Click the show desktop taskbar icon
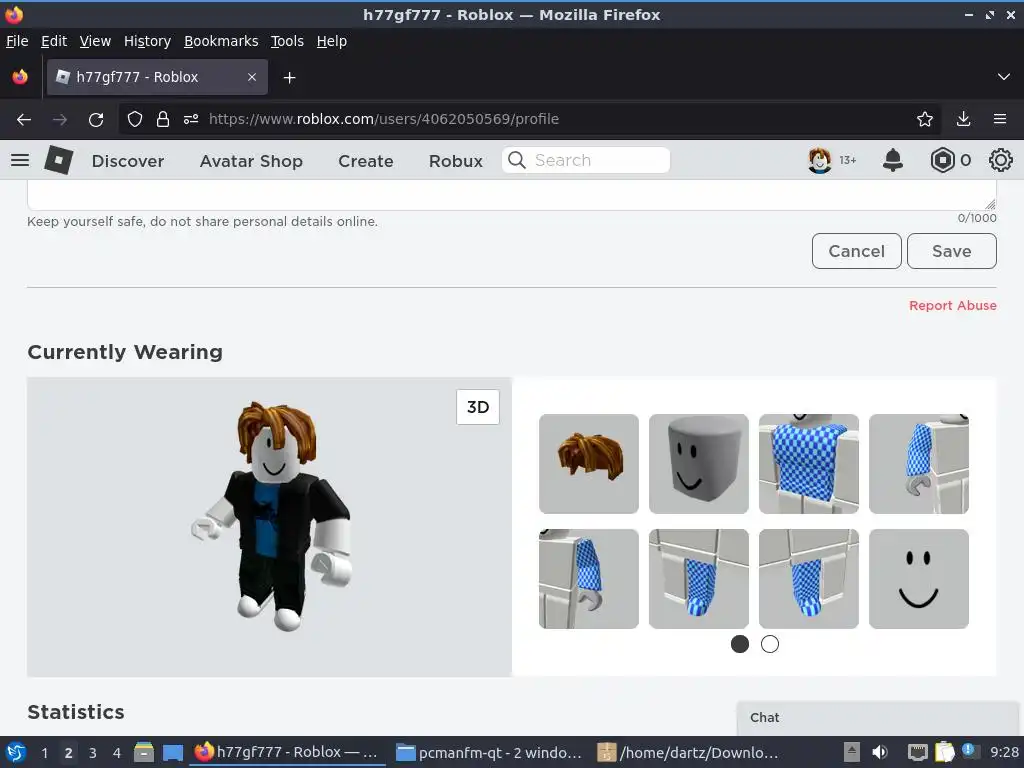This screenshot has width=1024, height=768. 172,752
